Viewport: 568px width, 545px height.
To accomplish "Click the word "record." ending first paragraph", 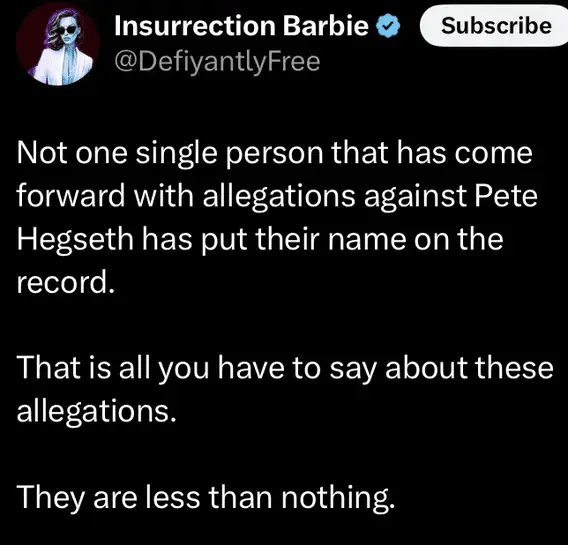I will tap(66, 283).
